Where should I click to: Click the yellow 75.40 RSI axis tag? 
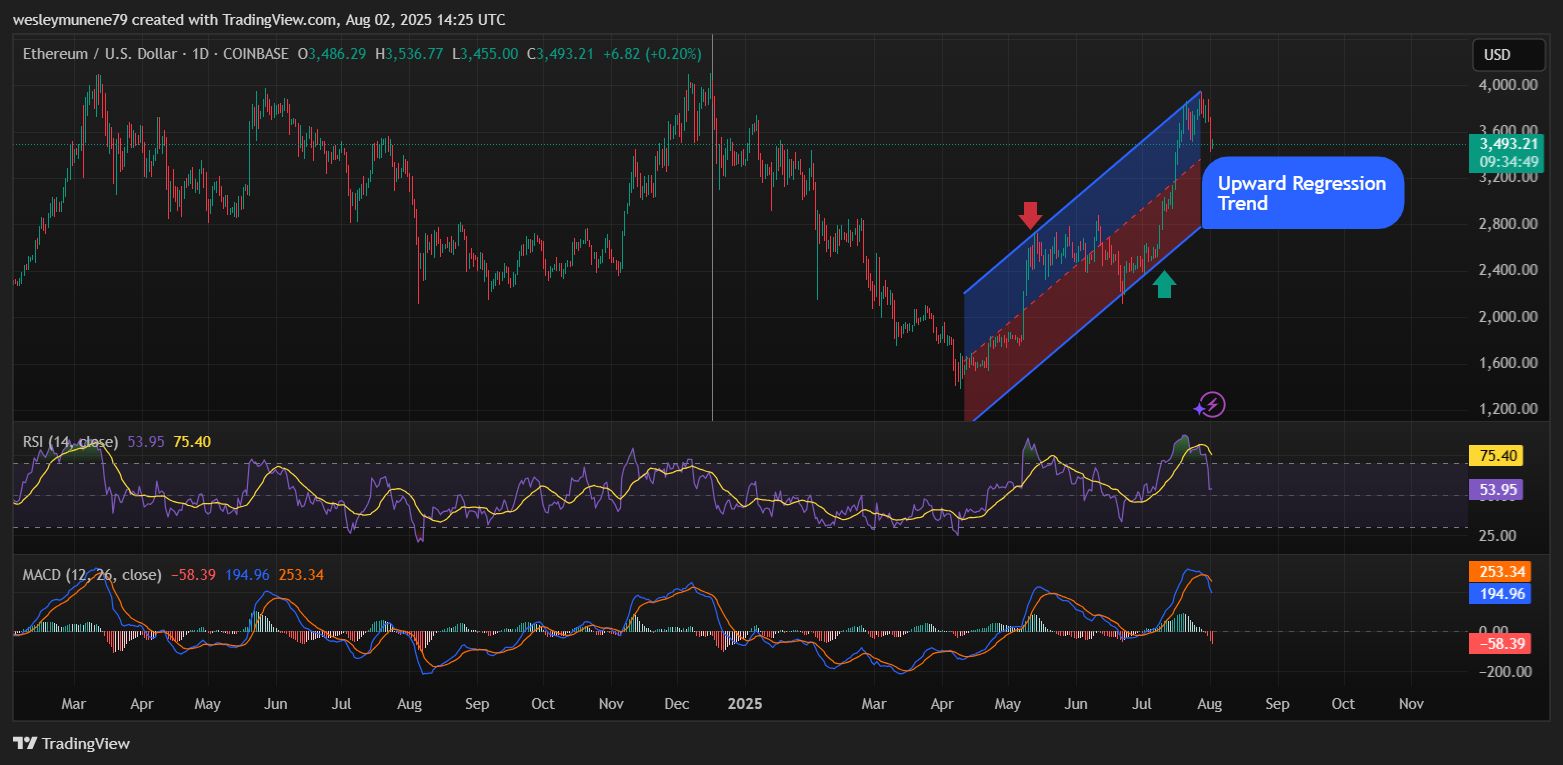1495,456
